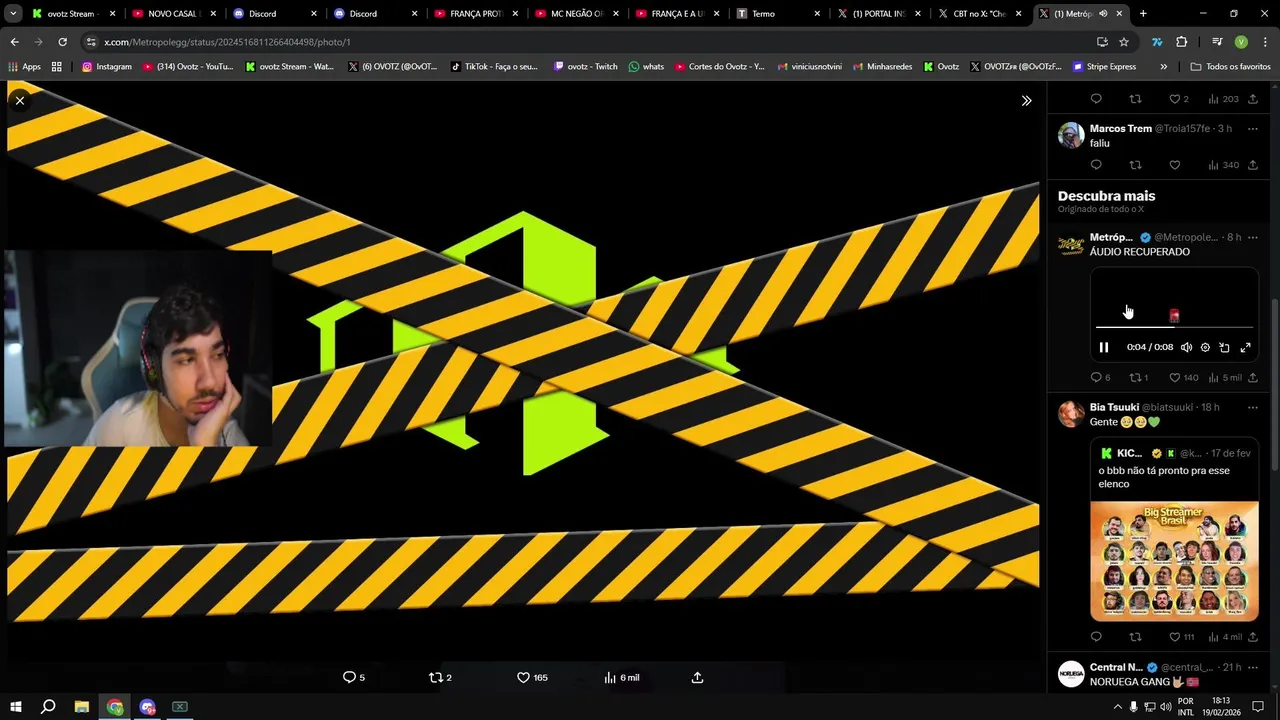Reload the current page
1280x720 pixels.
[62, 42]
